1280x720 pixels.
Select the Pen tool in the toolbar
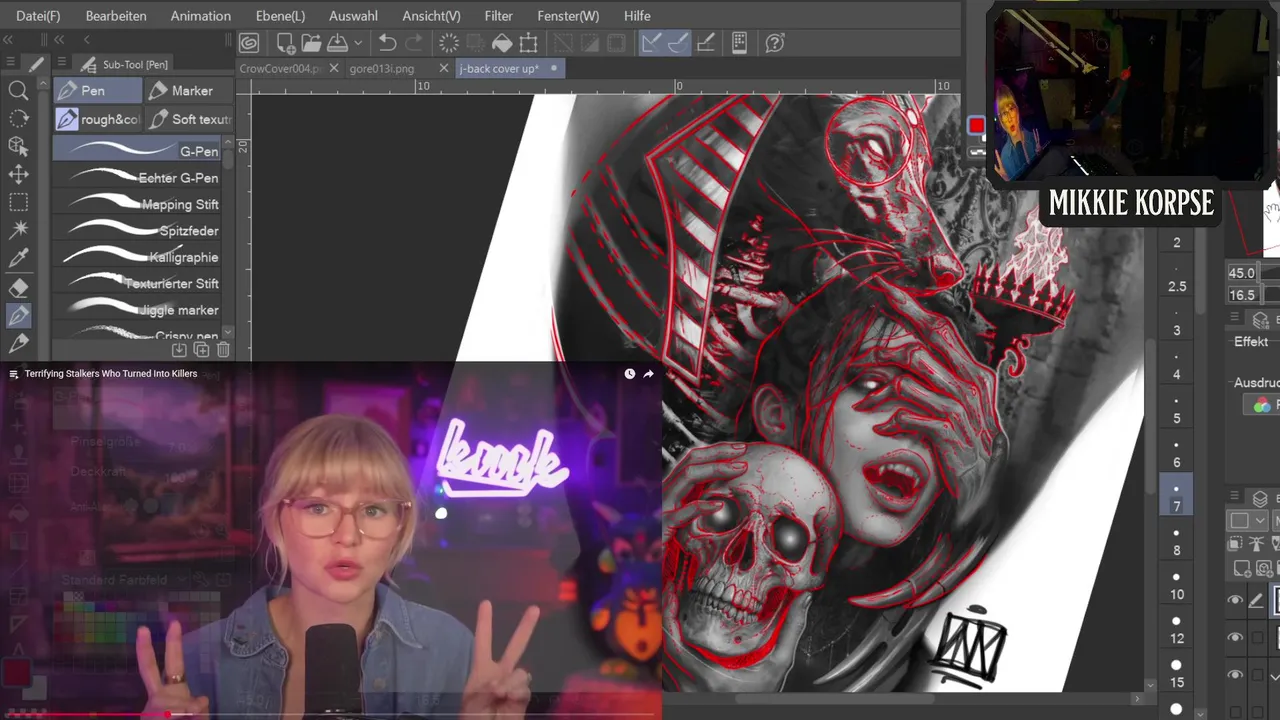click(x=18, y=315)
